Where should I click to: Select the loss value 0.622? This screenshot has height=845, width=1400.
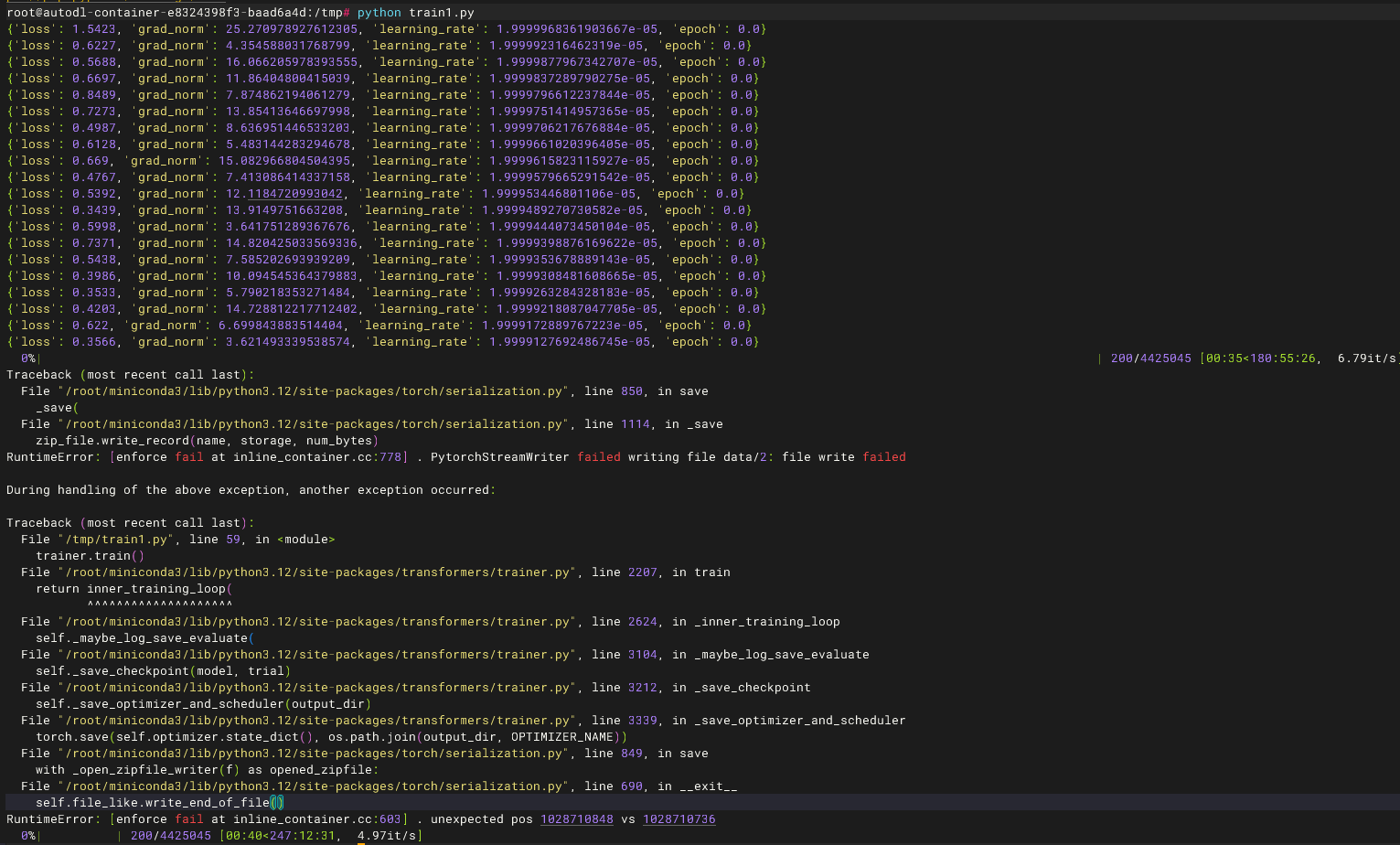(91, 326)
